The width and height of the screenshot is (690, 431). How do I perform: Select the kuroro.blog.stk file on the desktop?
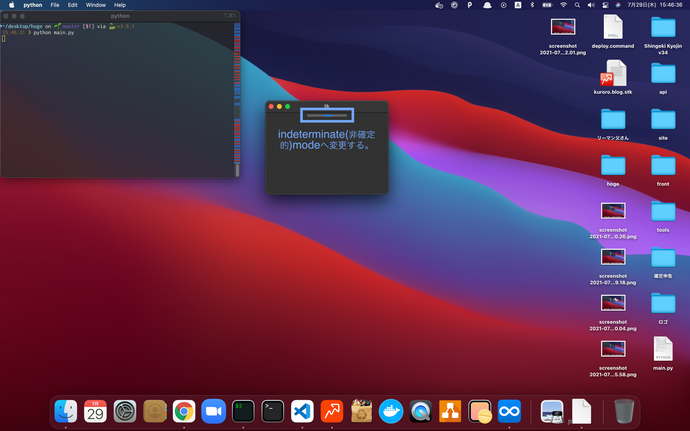coord(613,74)
